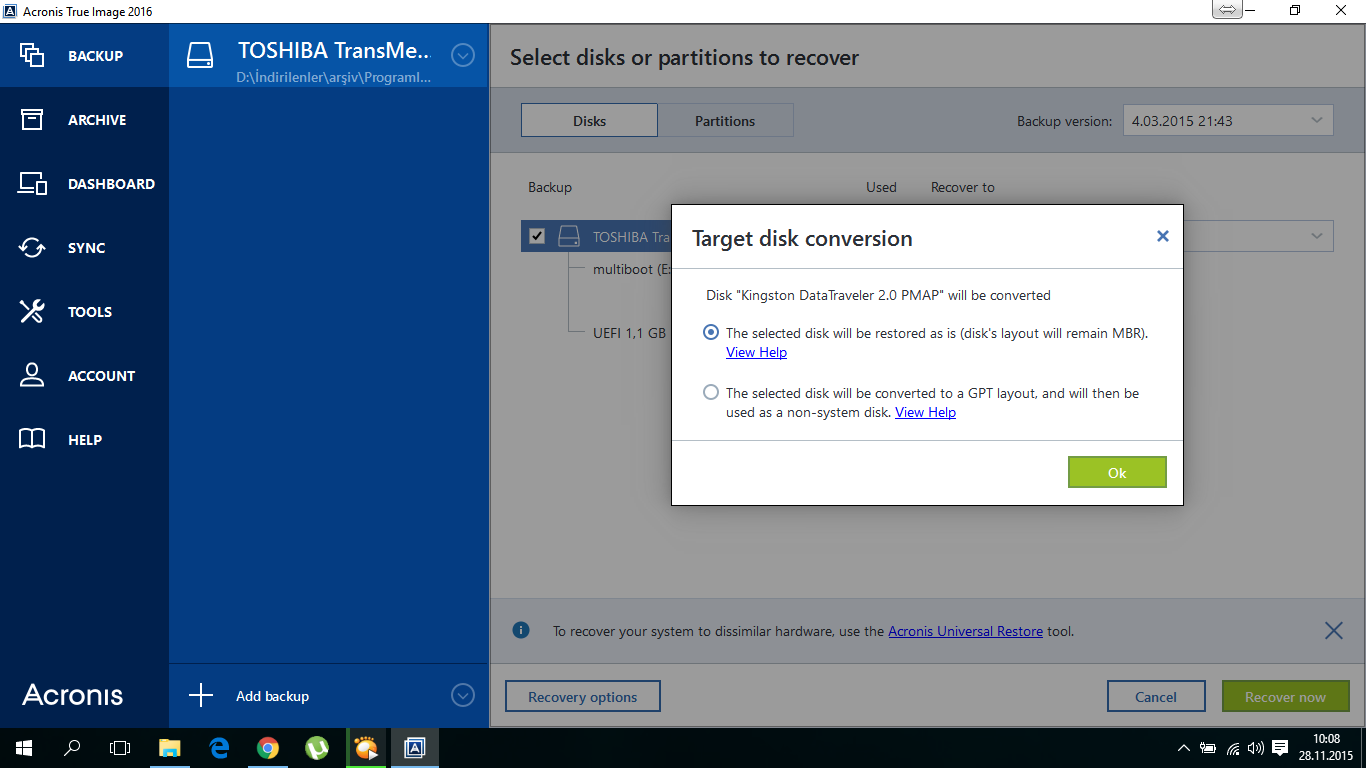
Task: Uncheck the TOSHIBA disk checkbox
Action: 537,236
